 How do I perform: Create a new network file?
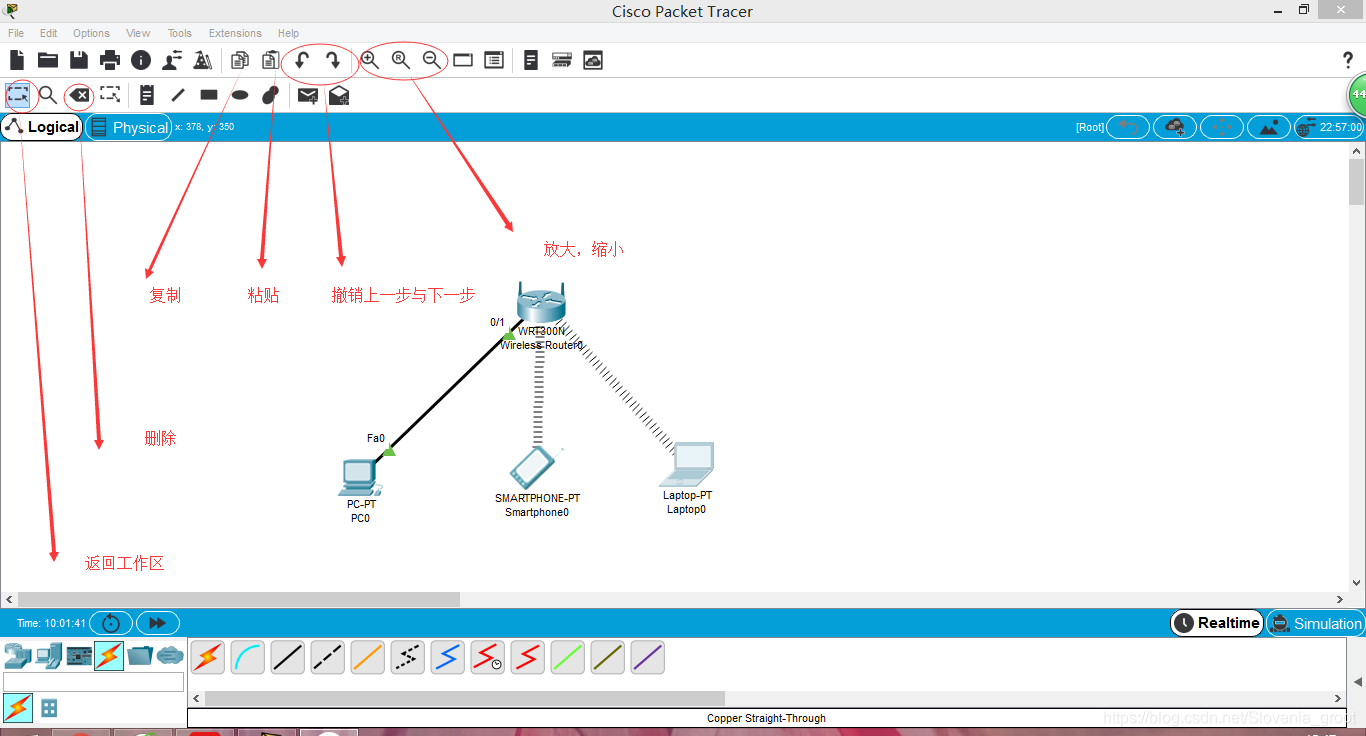(17, 60)
